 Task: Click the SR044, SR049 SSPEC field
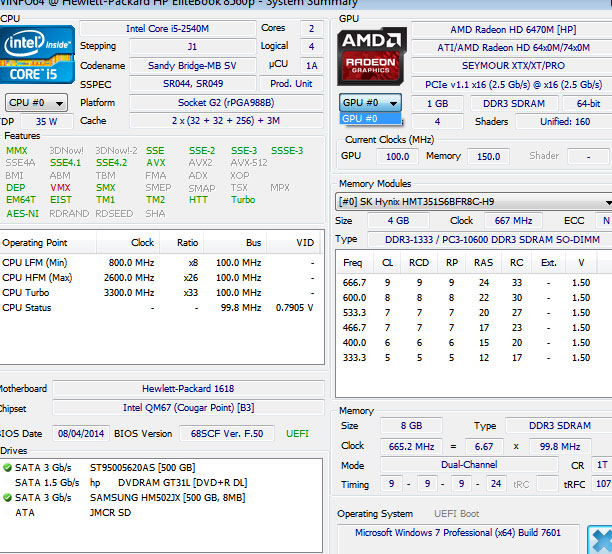193,84
